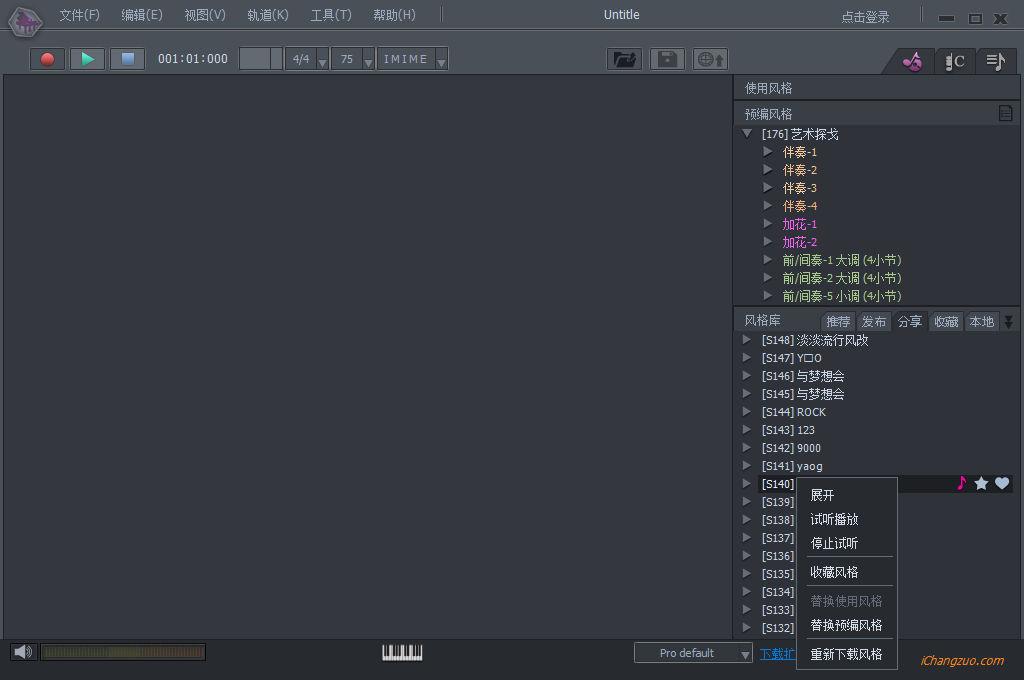Screen dimensions: 1024x680
Task: Choose 试听播放 from the context menu
Action: point(834,520)
